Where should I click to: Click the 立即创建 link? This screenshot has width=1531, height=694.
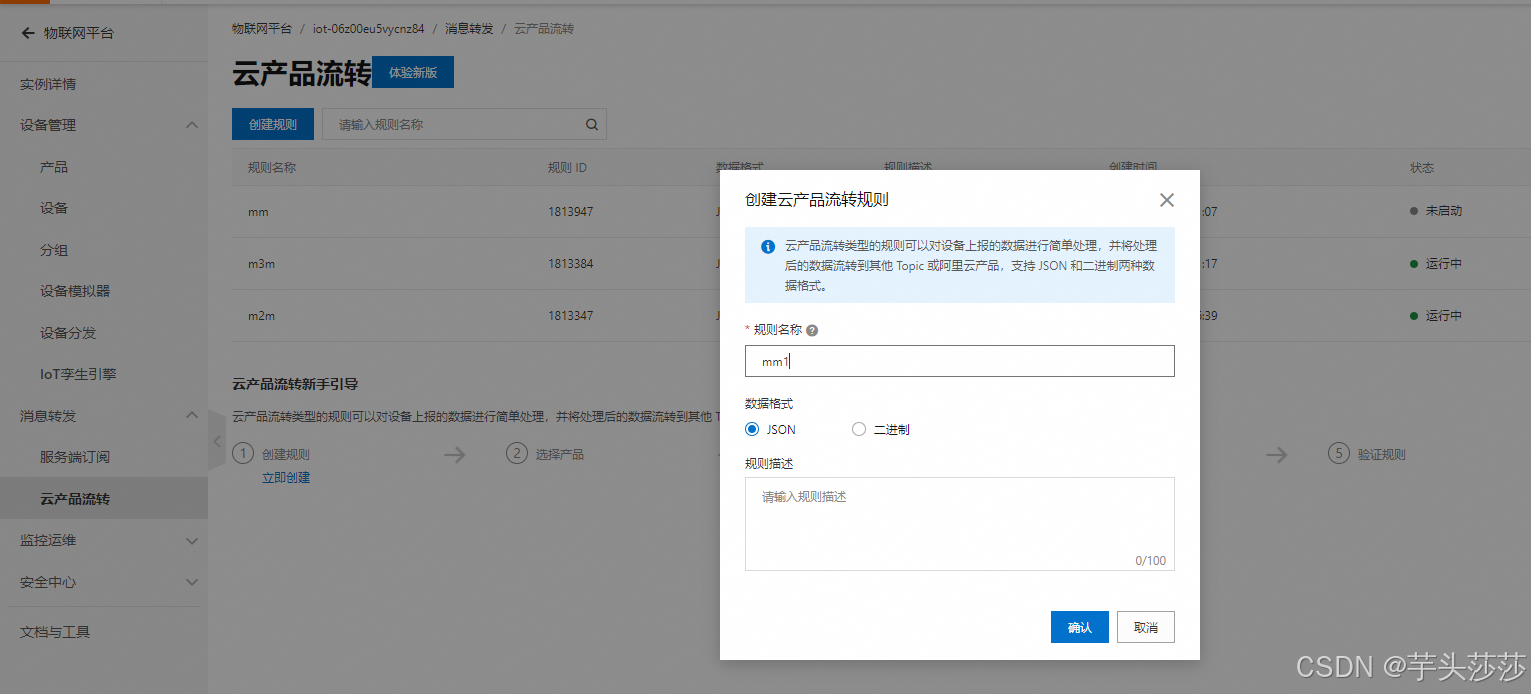click(286, 478)
